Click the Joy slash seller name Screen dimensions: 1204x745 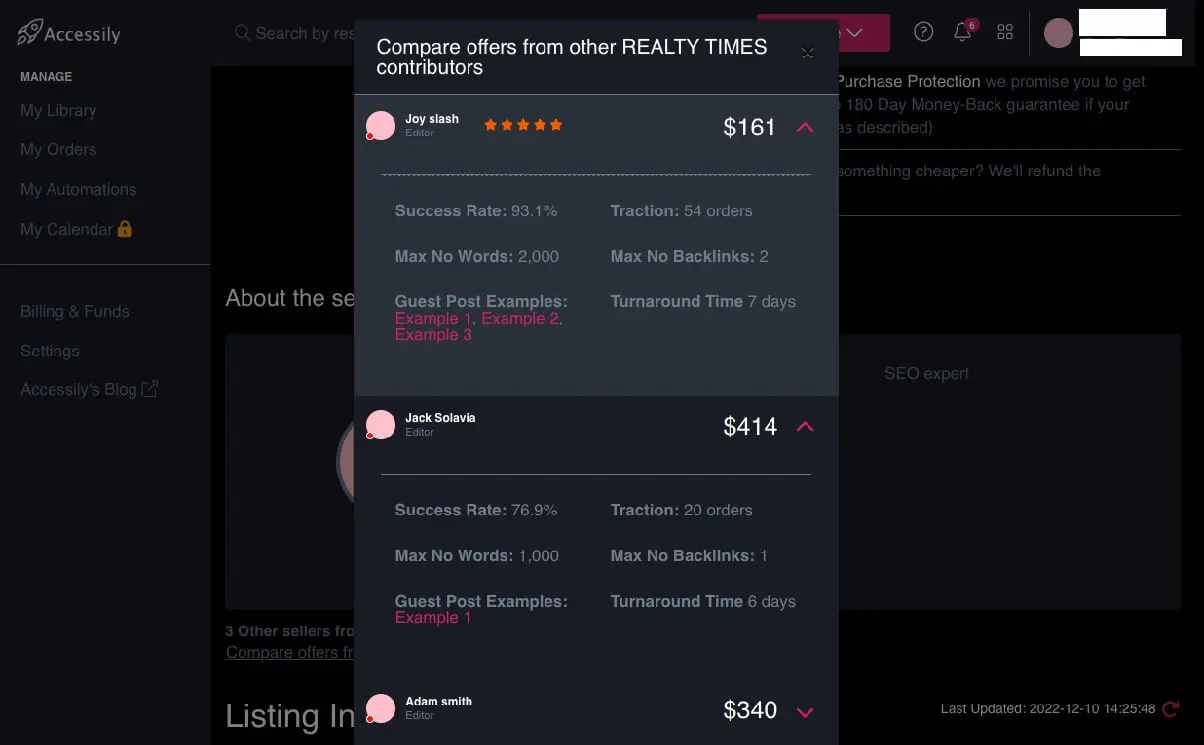432,118
